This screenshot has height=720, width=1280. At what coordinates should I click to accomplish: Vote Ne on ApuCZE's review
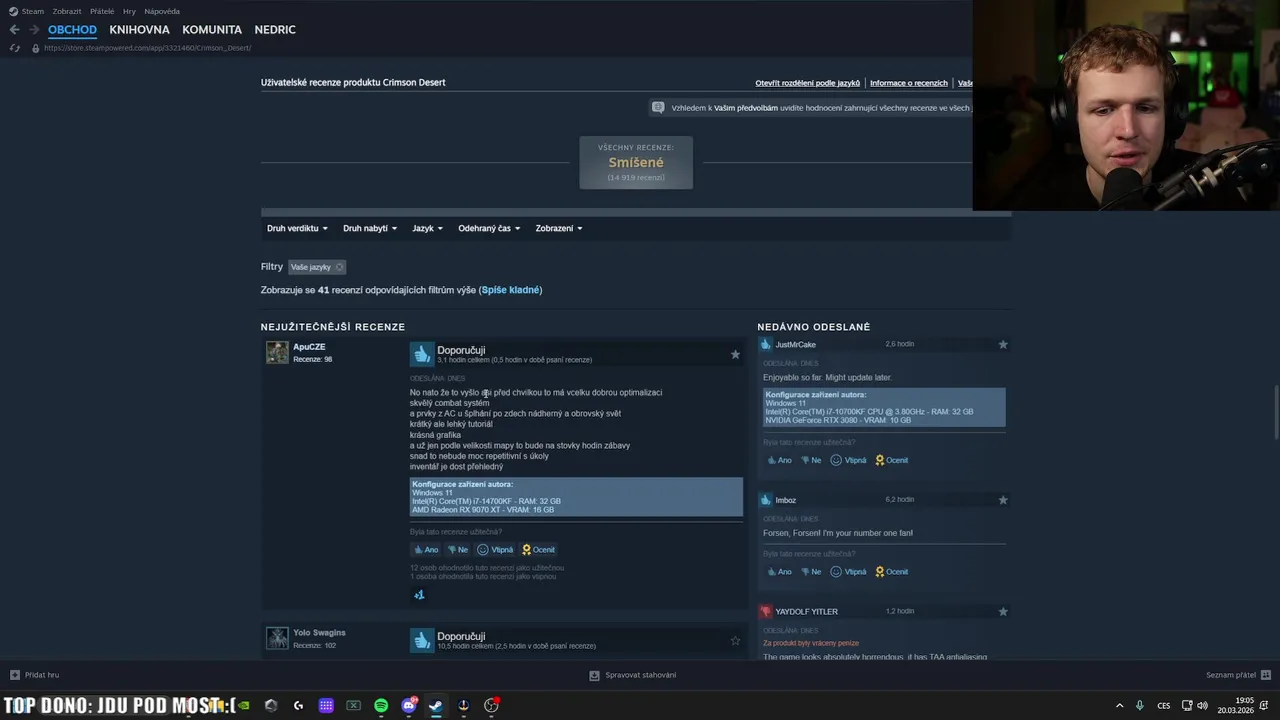[457, 549]
